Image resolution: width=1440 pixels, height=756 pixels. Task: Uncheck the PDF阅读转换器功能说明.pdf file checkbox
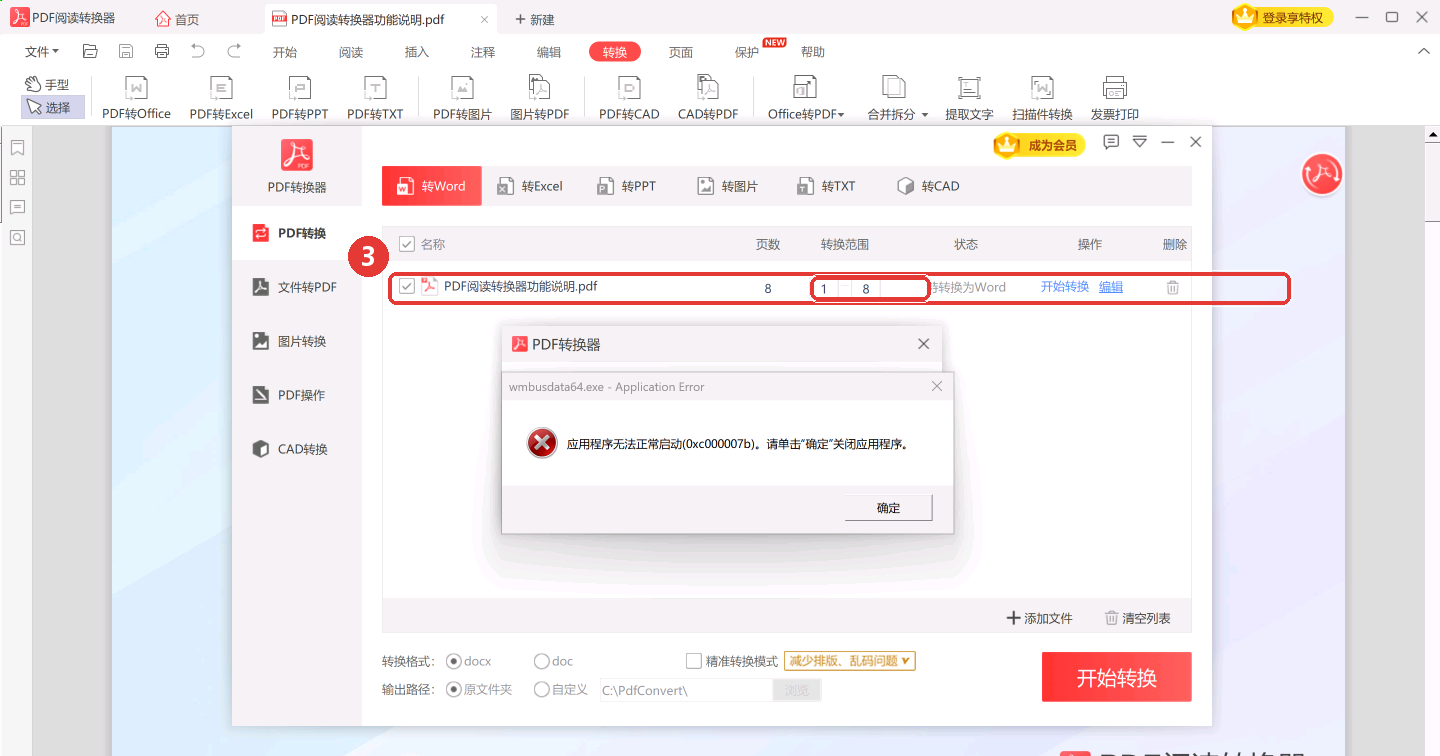(407, 287)
